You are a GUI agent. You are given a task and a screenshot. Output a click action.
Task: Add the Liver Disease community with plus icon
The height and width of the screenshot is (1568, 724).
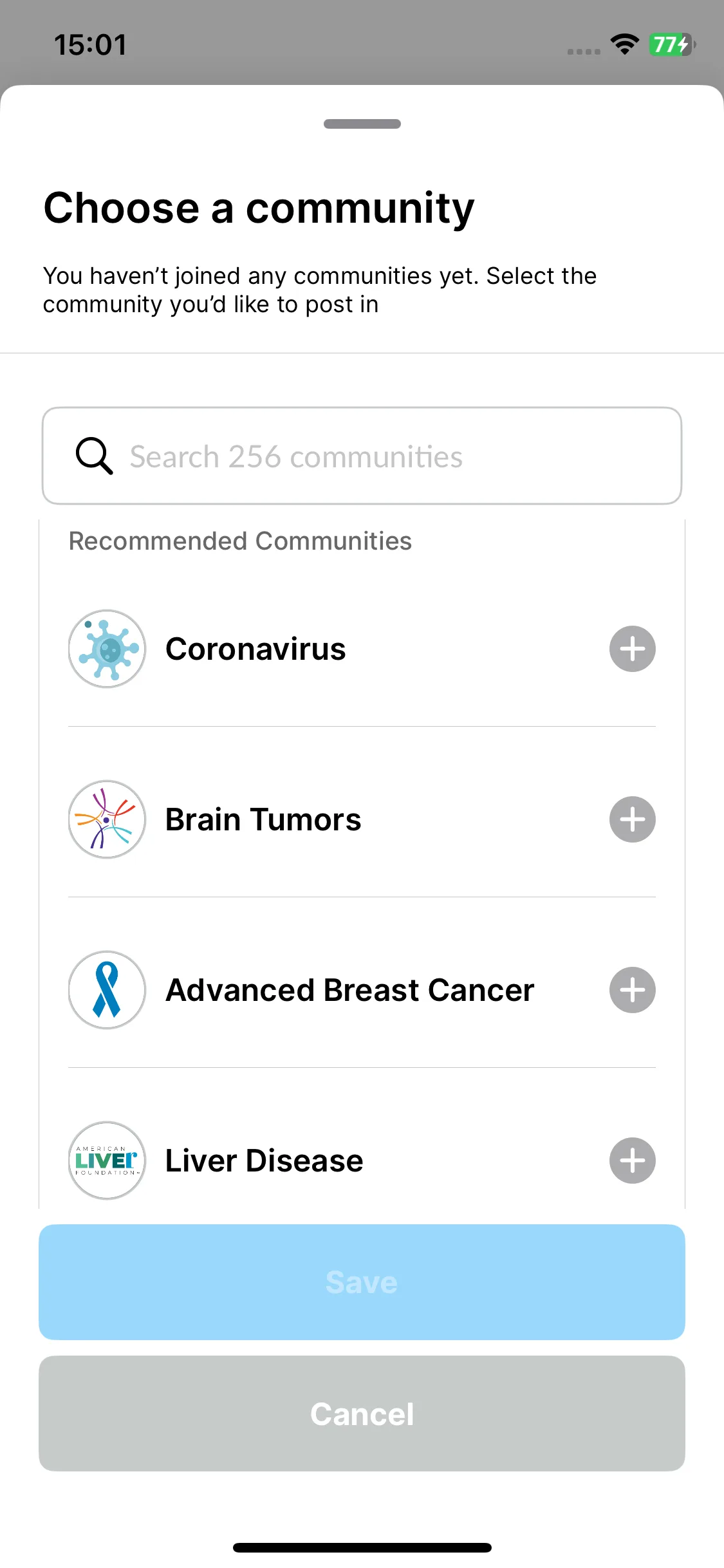[632, 1161]
